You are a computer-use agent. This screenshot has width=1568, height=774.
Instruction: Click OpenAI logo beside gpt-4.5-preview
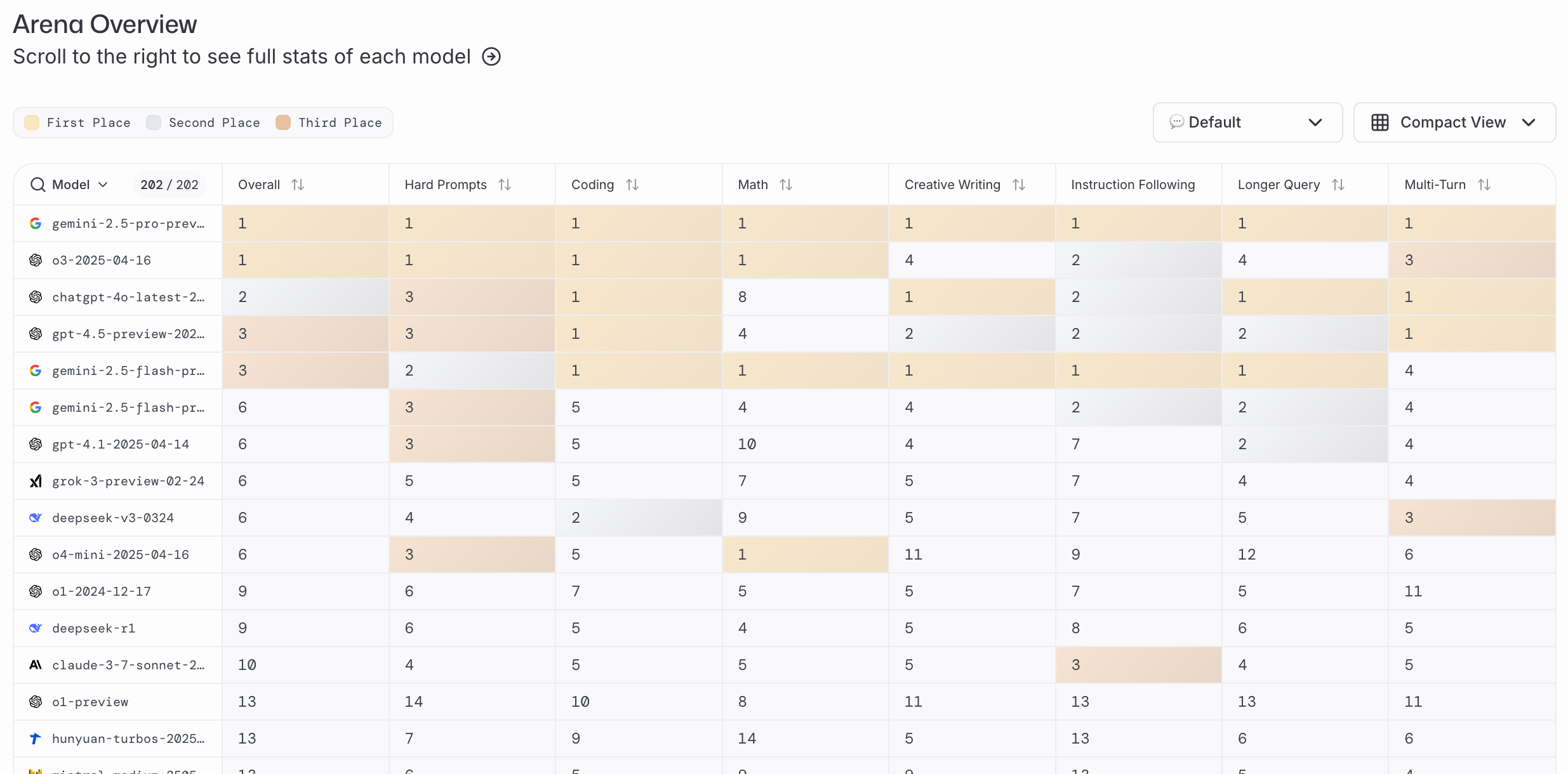[36, 334]
